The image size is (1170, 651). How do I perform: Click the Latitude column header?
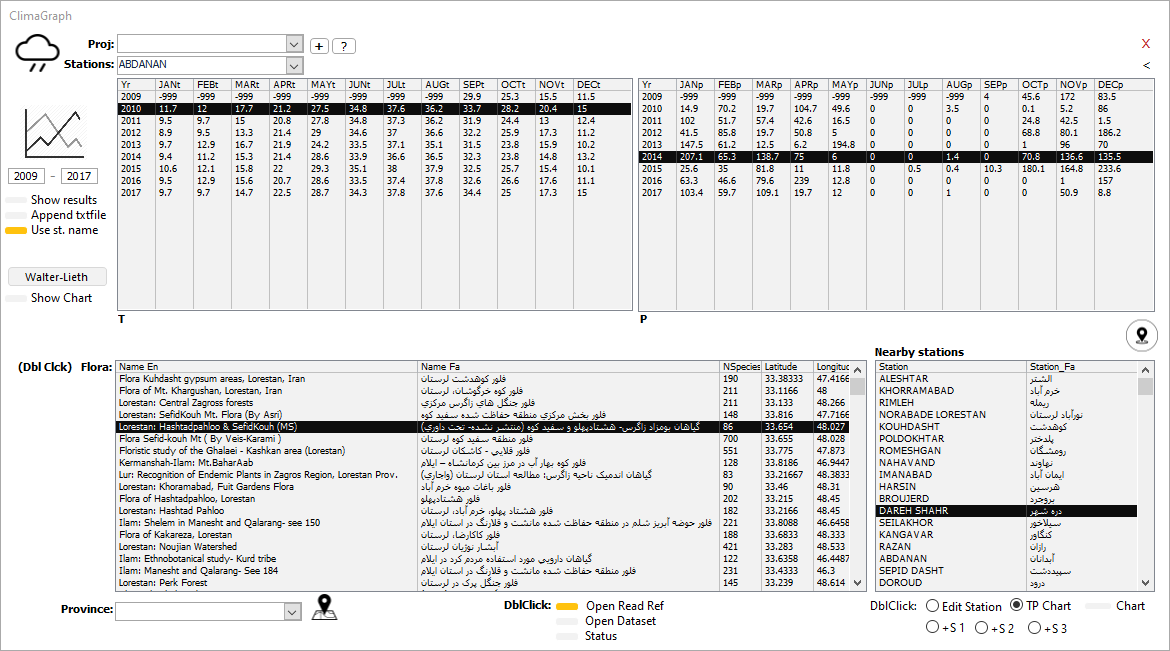coord(787,367)
